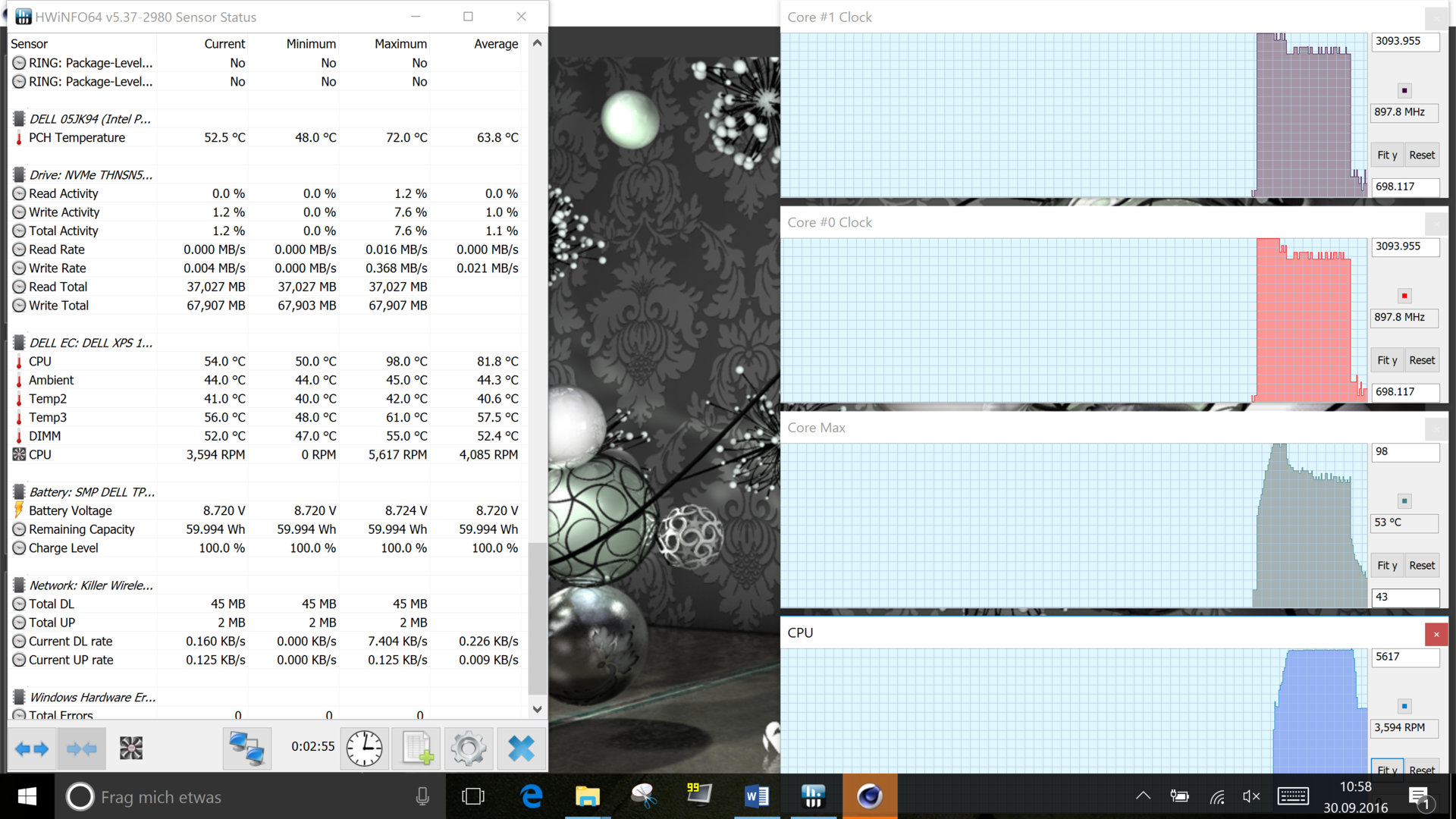Click the Battery SMP DELL group header
The height and width of the screenshot is (819, 1456).
(83, 492)
